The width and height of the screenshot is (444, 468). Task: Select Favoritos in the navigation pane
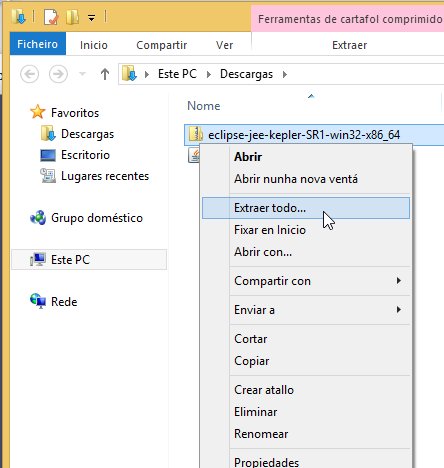[75, 113]
